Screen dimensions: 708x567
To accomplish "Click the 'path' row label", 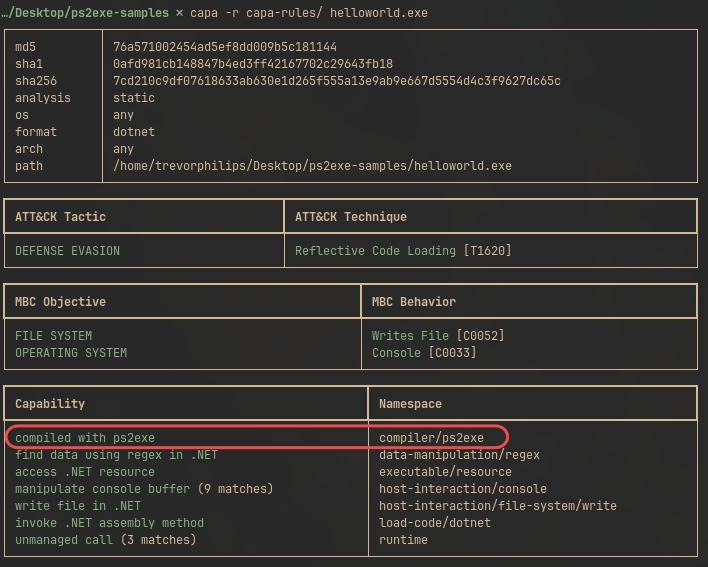I will [x=29, y=166].
